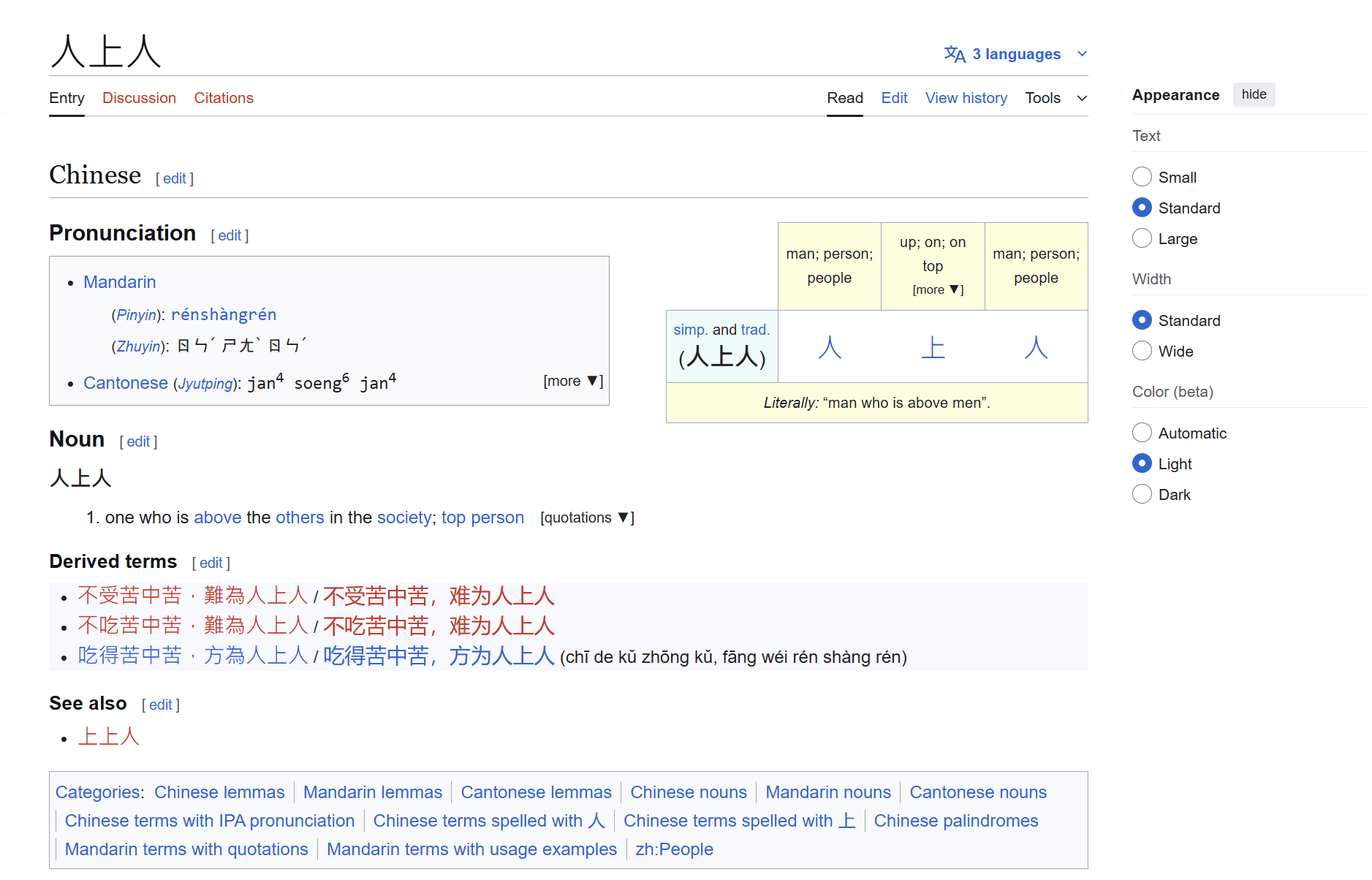Follow the Pinyin link
Screen dimensions: 1372x880
coord(136,315)
